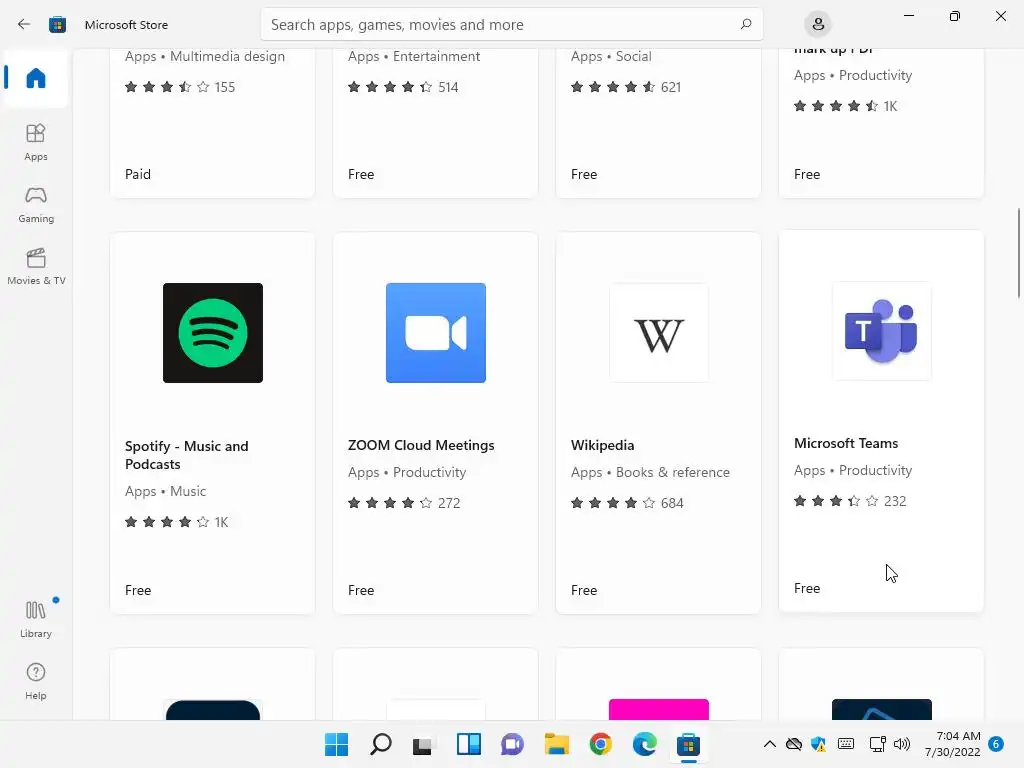
Task: Open Movies & TV section in sidebar
Action: tap(36, 267)
